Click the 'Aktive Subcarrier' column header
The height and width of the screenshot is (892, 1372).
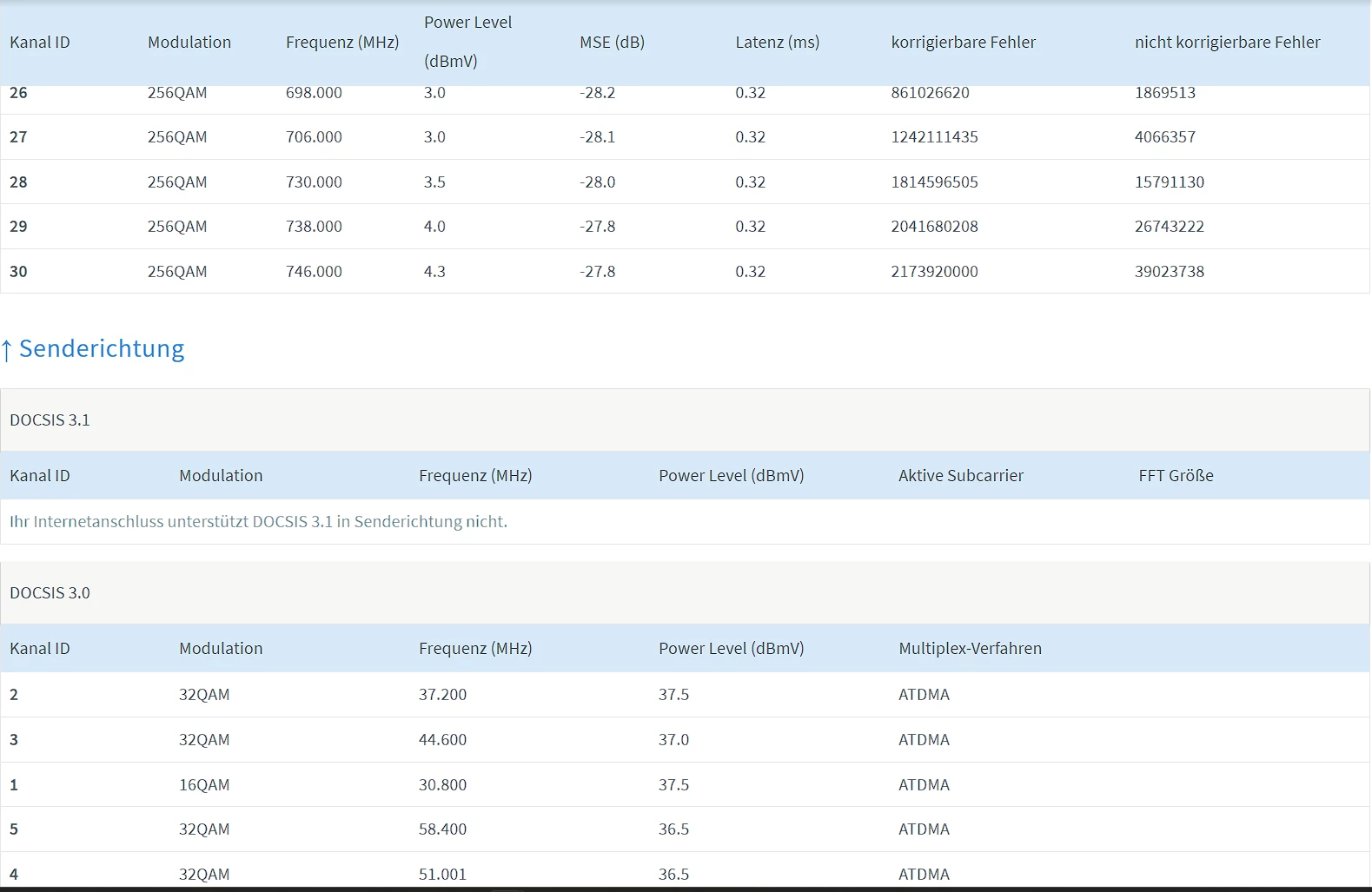(961, 476)
